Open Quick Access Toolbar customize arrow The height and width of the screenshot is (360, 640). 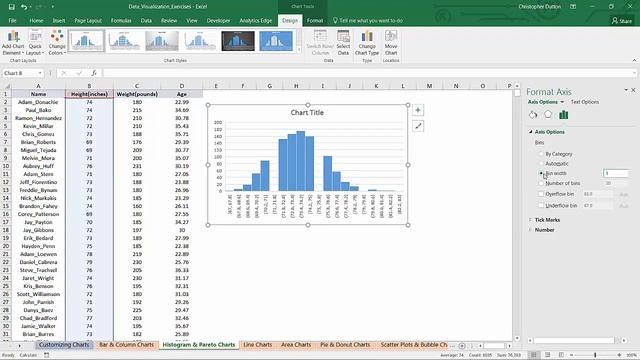(x=53, y=7)
